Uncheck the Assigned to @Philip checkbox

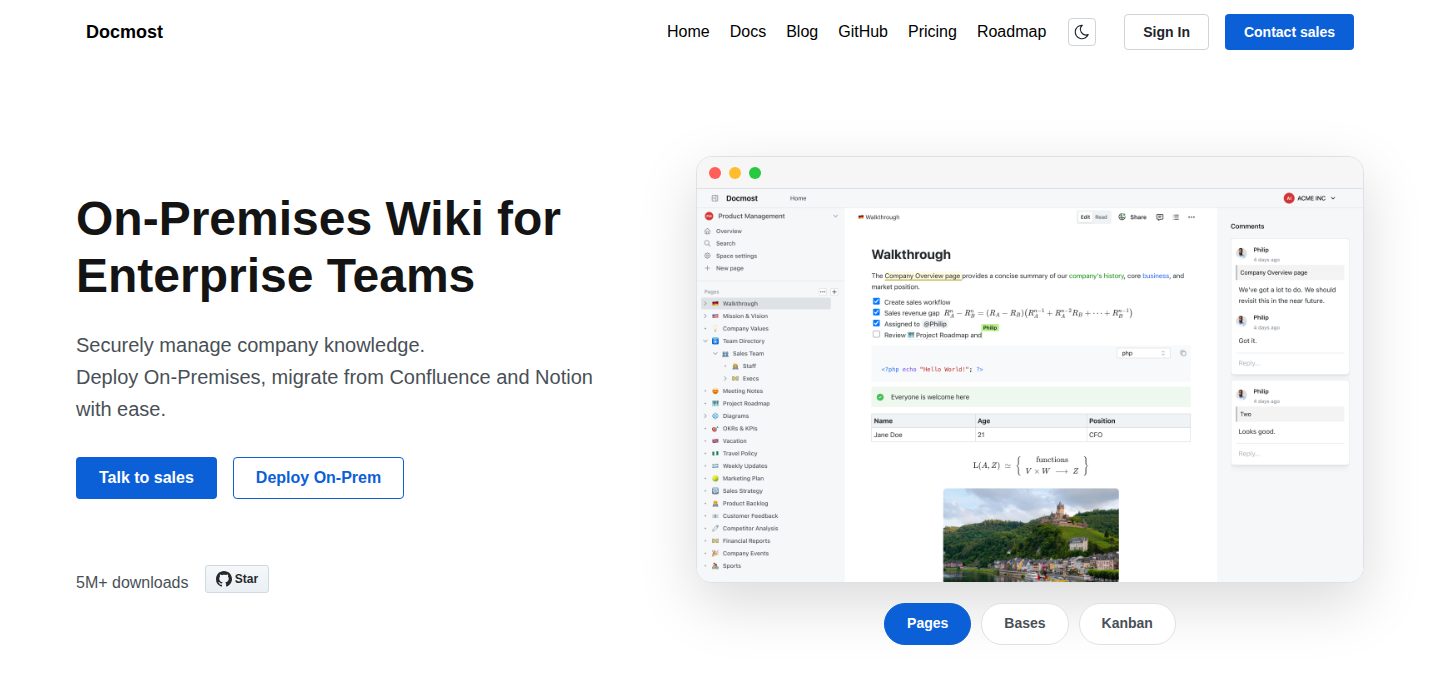(876, 323)
